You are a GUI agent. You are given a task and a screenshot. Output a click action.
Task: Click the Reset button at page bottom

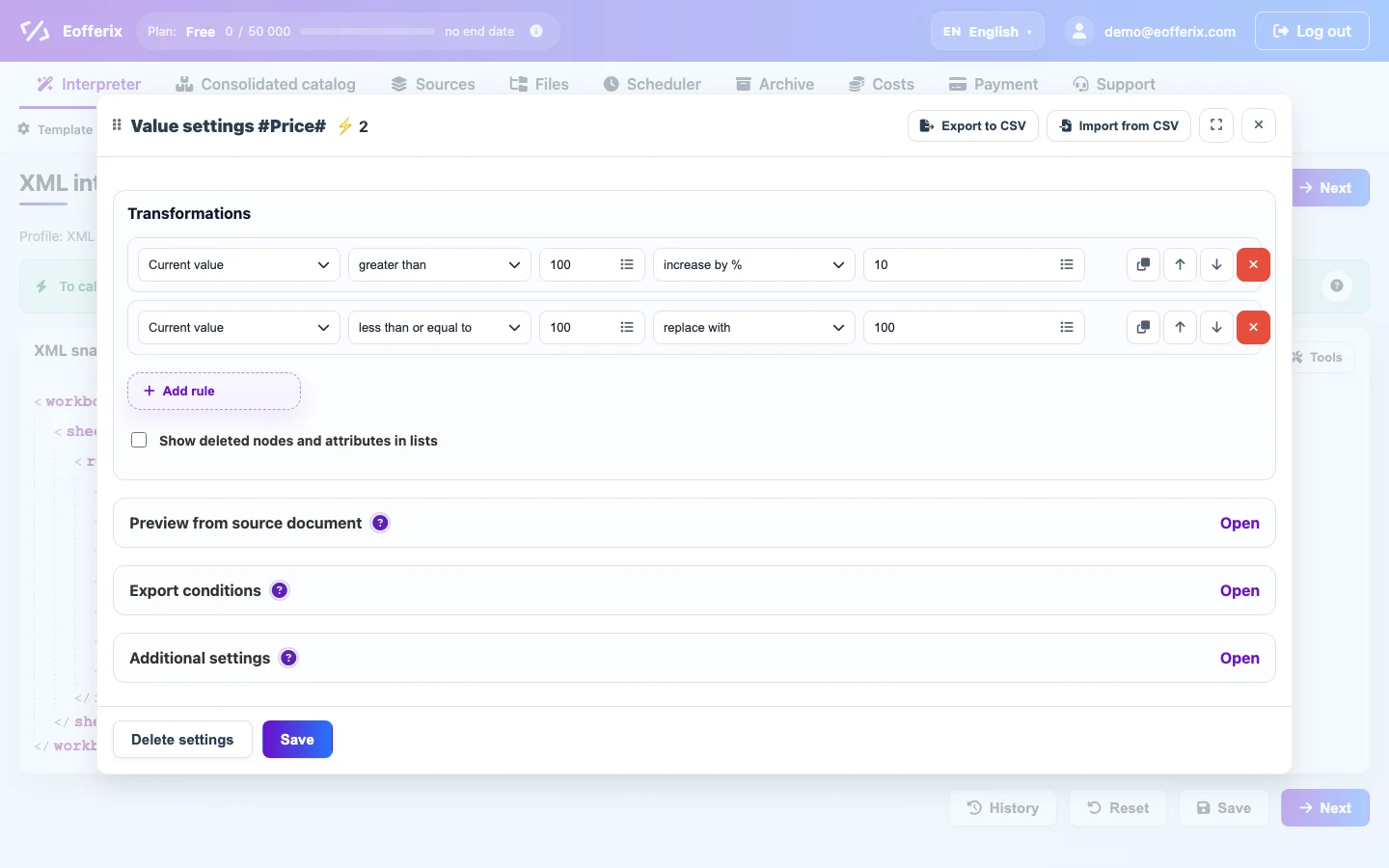1118,808
